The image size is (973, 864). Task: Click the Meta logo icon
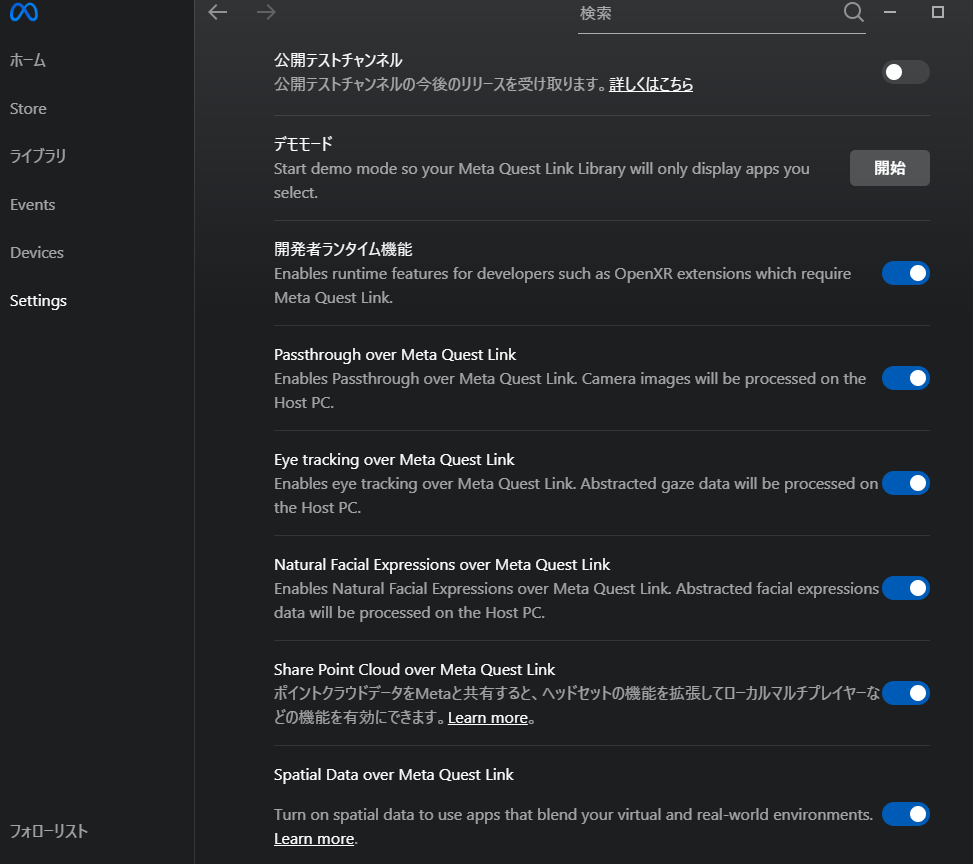[x=24, y=11]
